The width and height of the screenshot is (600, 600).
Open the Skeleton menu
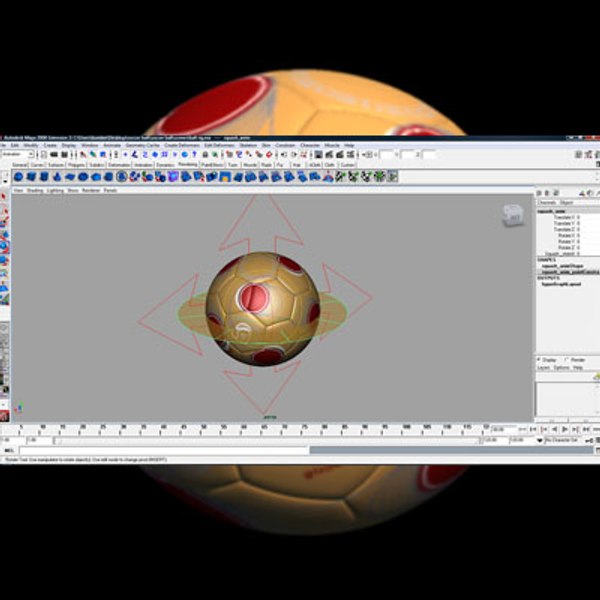(248, 145)
